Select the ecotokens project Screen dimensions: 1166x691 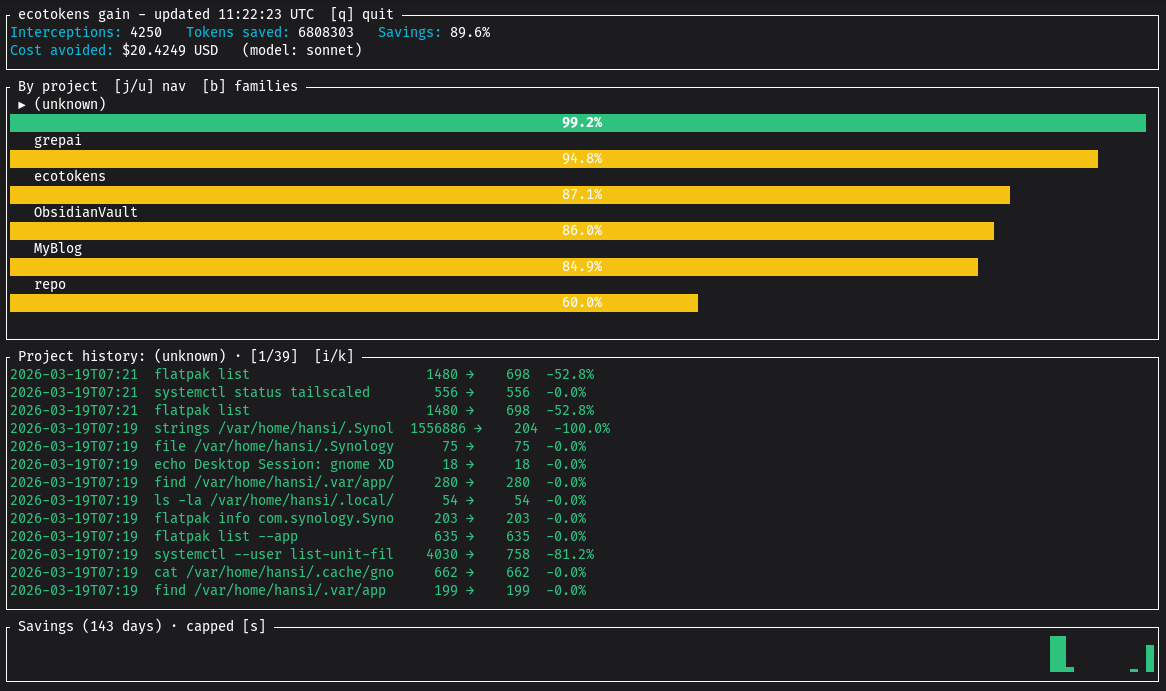pos(70,176)
